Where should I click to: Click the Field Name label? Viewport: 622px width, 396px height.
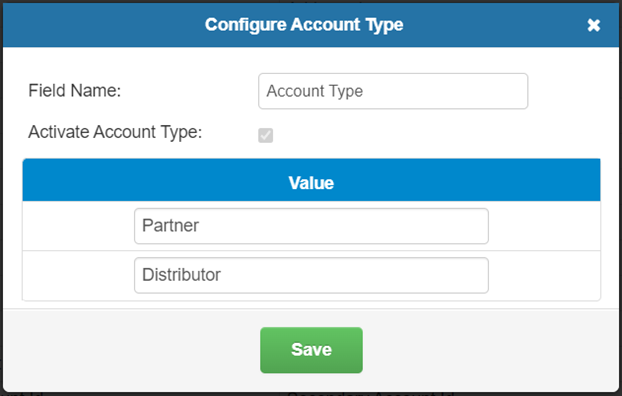pos(75,90)
